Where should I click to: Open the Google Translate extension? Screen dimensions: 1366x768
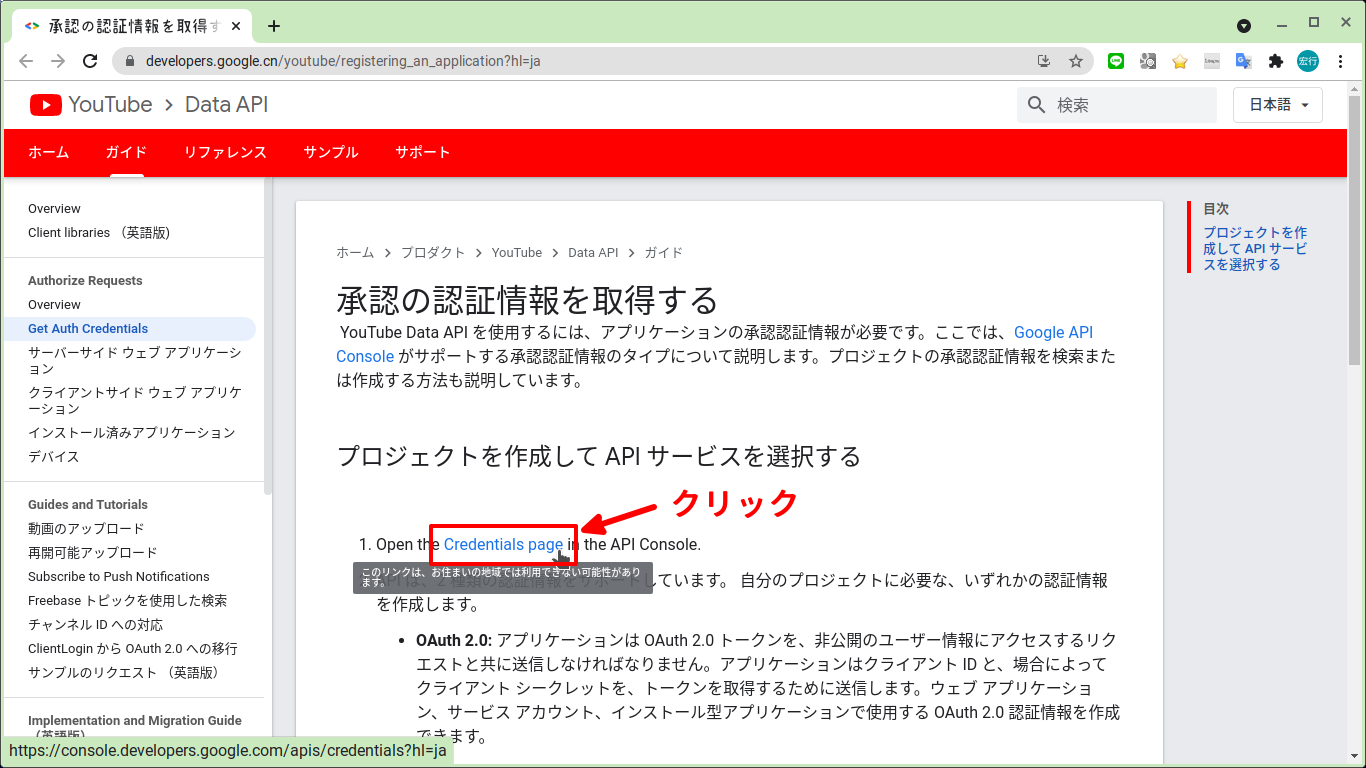pyautogui.click(x=1243, y=61)
